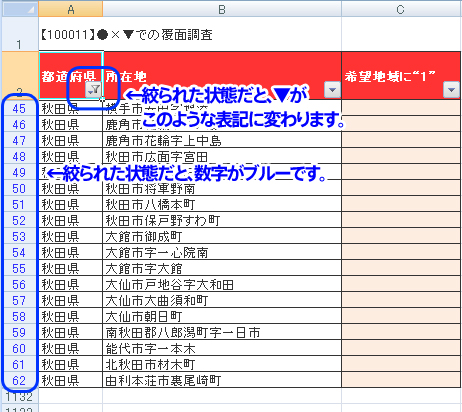Click the 秋田県 cell in row 53
This screenshot has width=462, height=412.
click(71, 236)
